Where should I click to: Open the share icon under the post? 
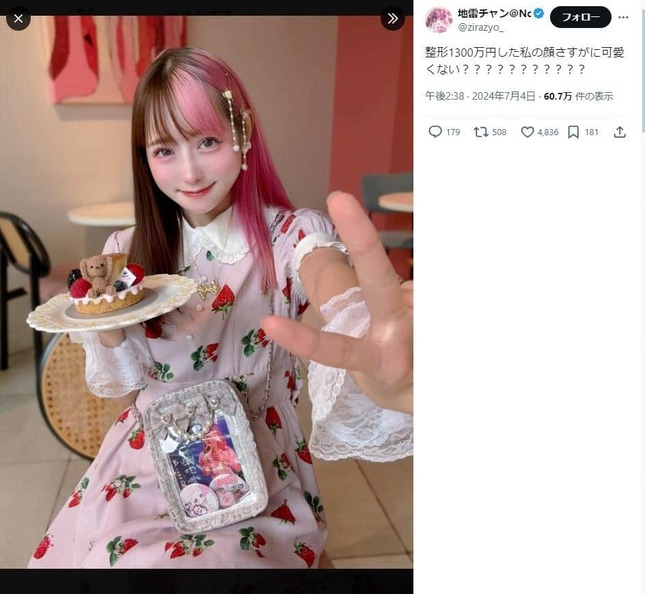pyautogui.click(x=620, y=132)
